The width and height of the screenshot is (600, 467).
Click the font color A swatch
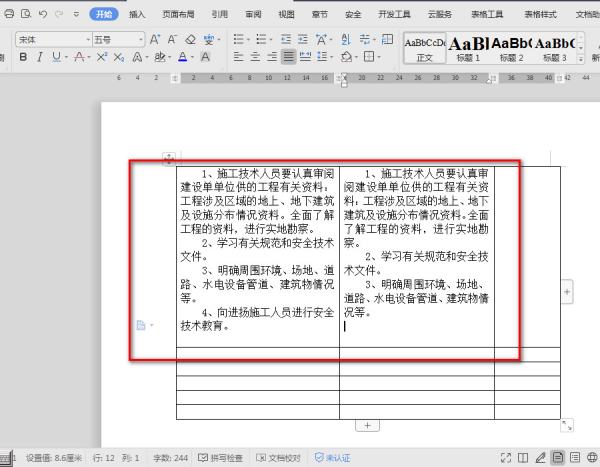[x=184, y=57]
